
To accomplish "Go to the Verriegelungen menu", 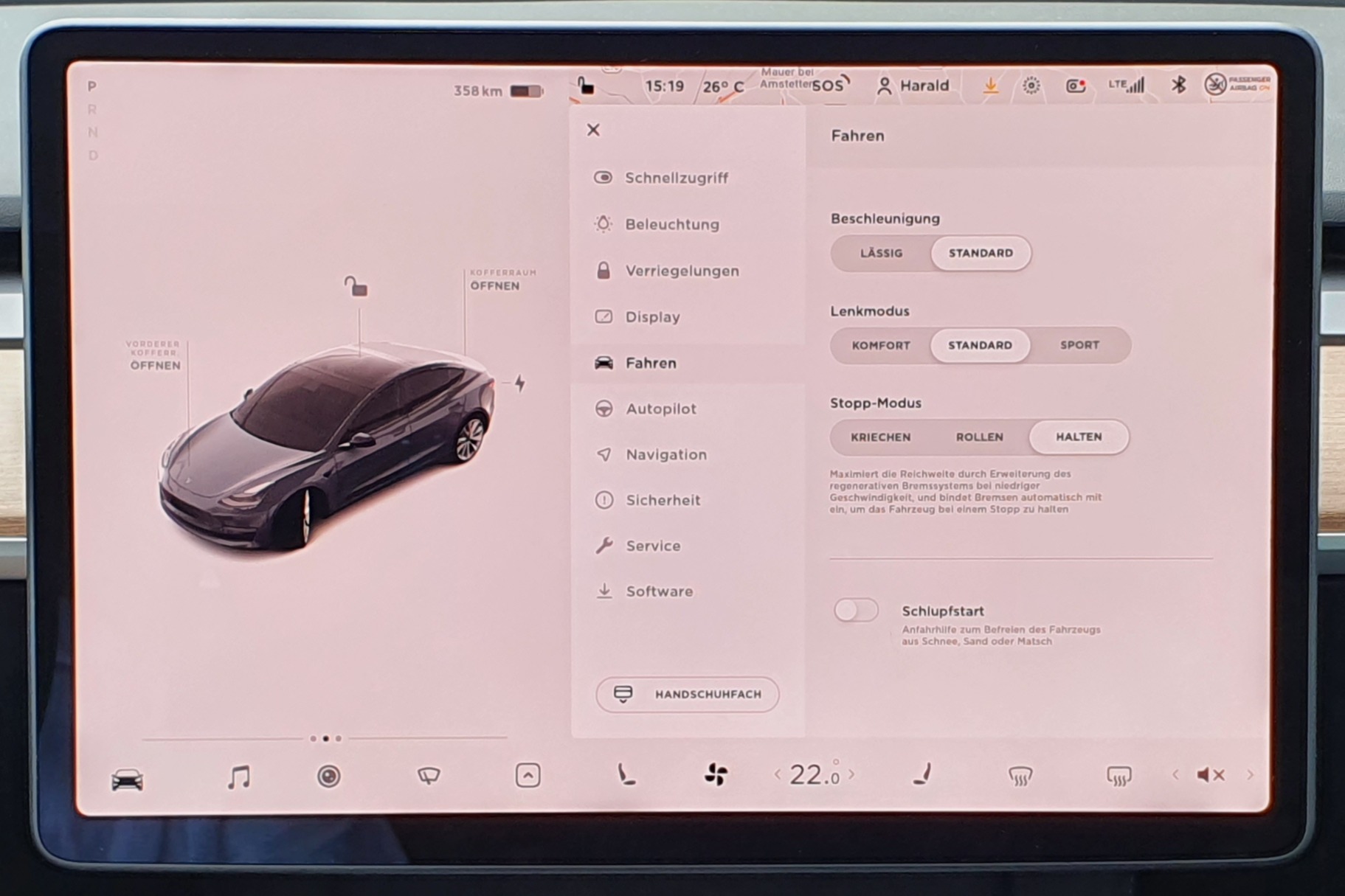I will (682, 271).
